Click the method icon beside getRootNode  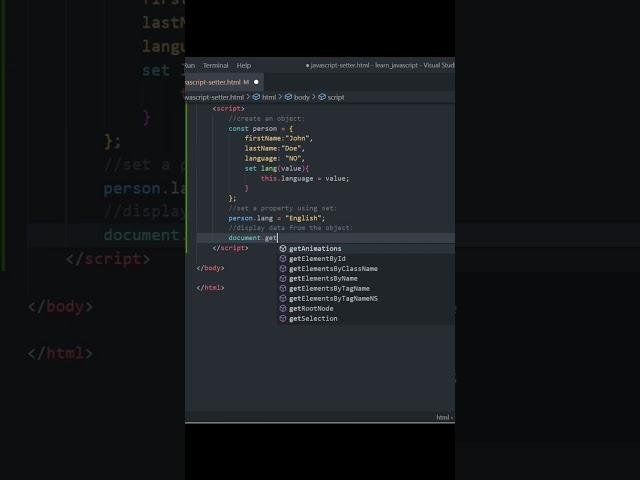coord(283,309)
